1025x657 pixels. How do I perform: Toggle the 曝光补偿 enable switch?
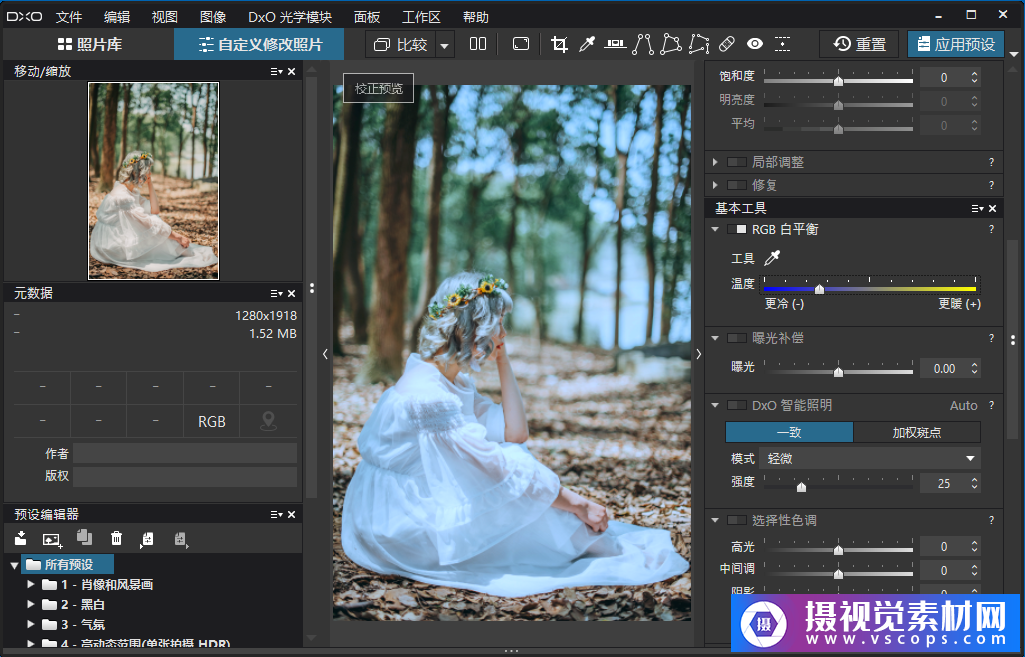click(x=737, y=338)
